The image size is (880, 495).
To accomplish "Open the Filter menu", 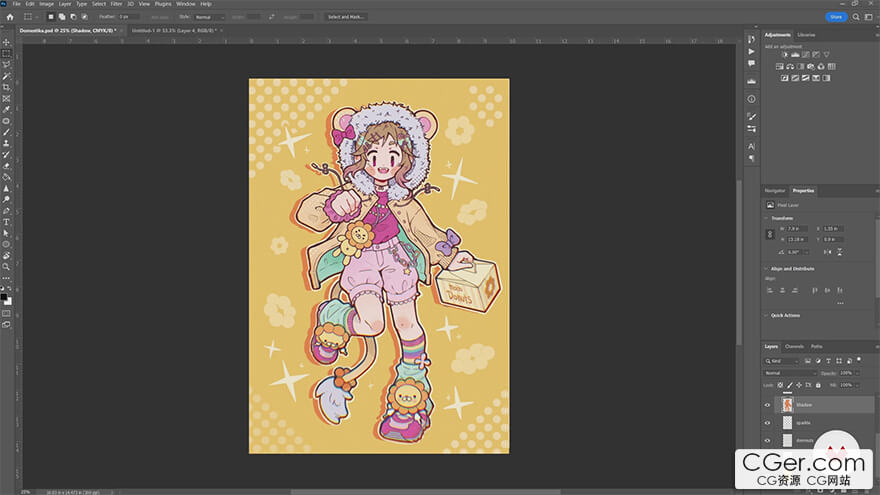I will [116, 4].
